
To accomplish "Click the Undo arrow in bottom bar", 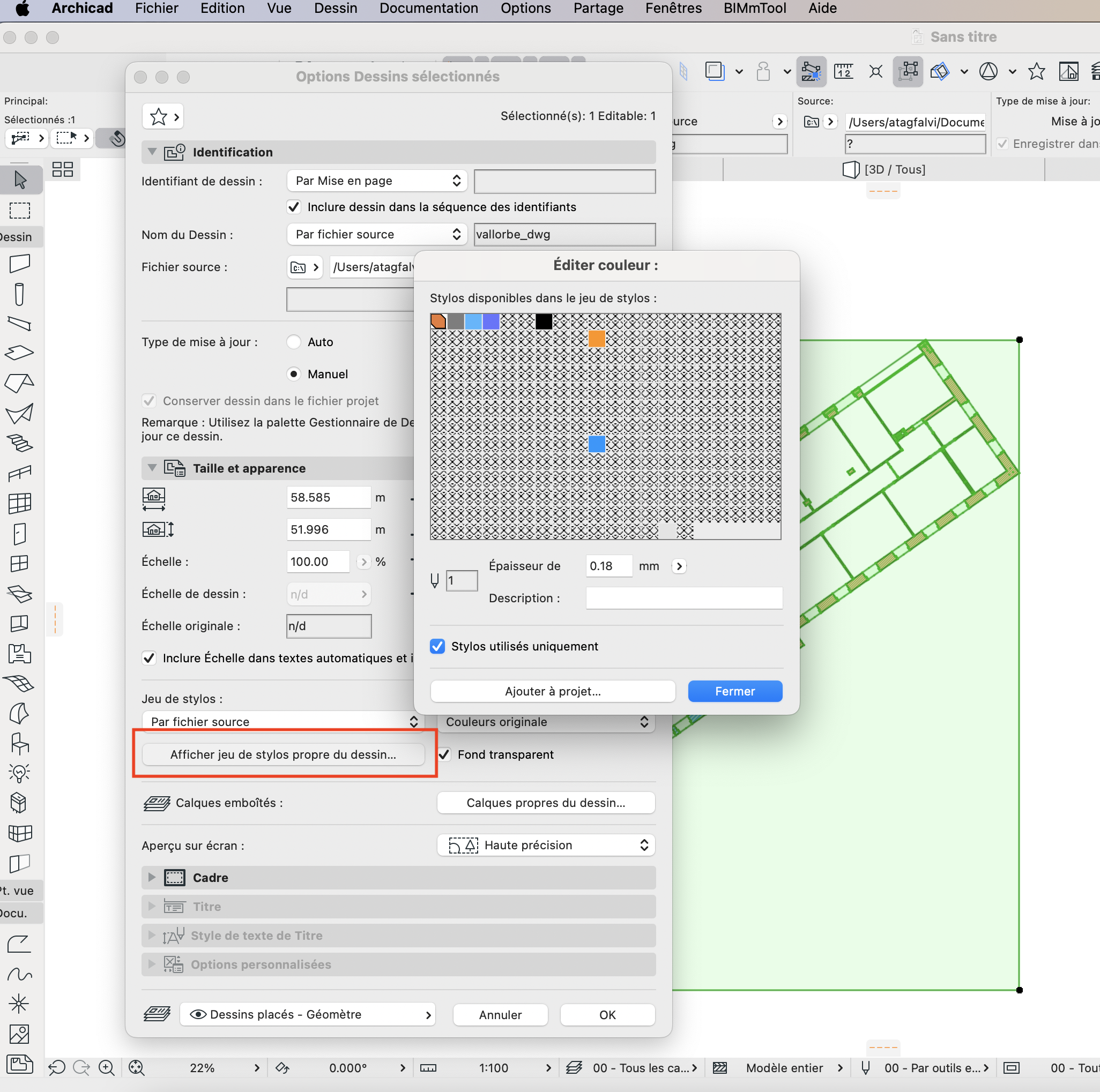I will tap(56, 1067).
